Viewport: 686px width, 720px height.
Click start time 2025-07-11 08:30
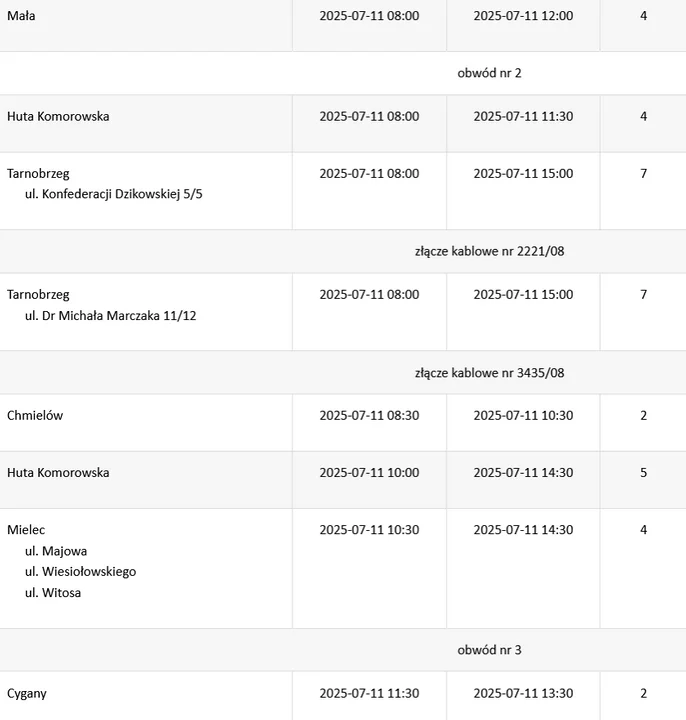pos(369,415)
